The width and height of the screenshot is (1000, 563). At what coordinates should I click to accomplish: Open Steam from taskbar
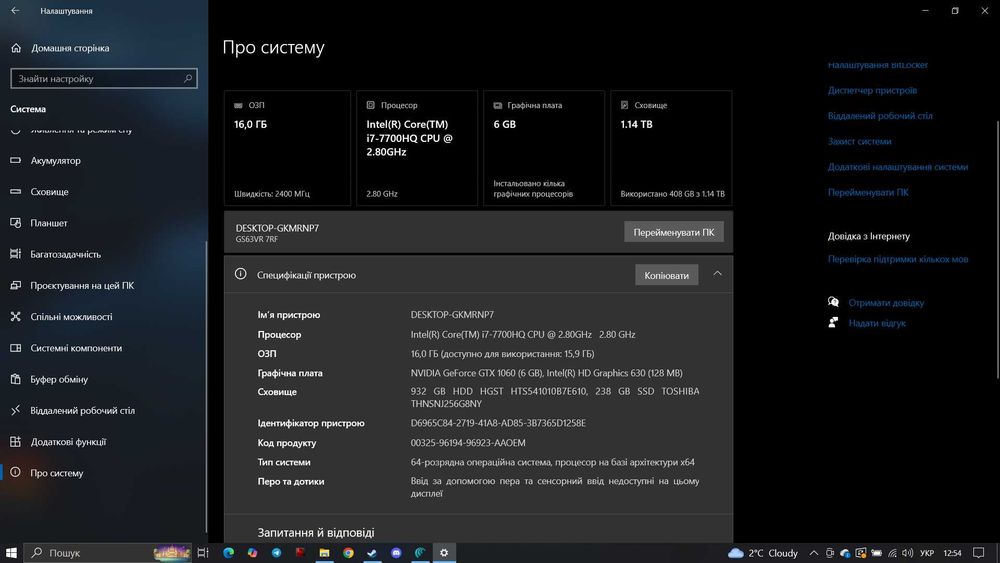click(372, 553)
